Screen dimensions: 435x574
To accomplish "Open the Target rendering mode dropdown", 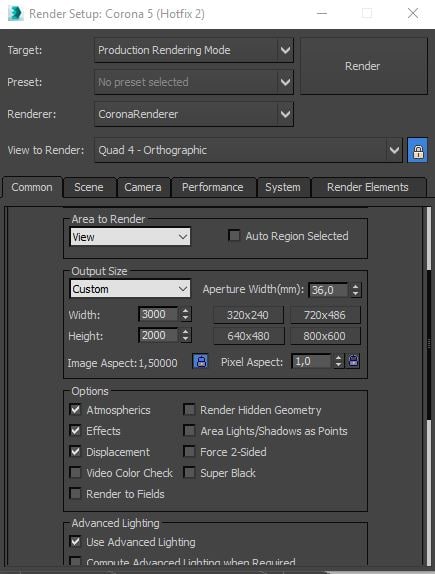I will [x=194, y=50].
